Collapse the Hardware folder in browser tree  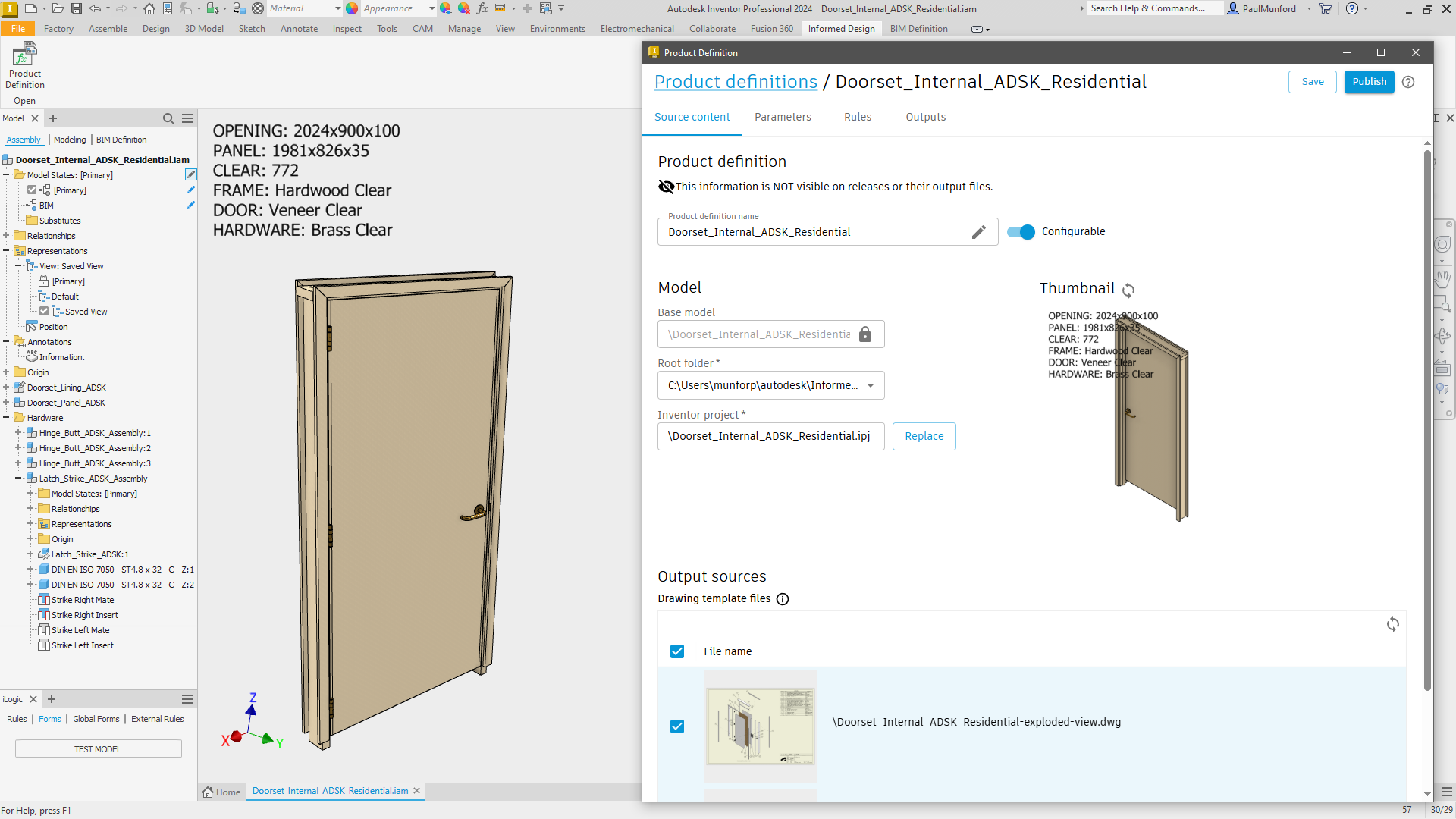(x=6, y=418)
